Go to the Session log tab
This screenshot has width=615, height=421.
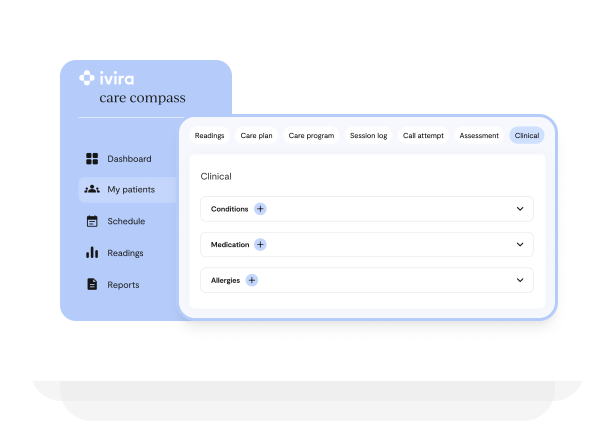pyautogui.click(x=368, y=135)
